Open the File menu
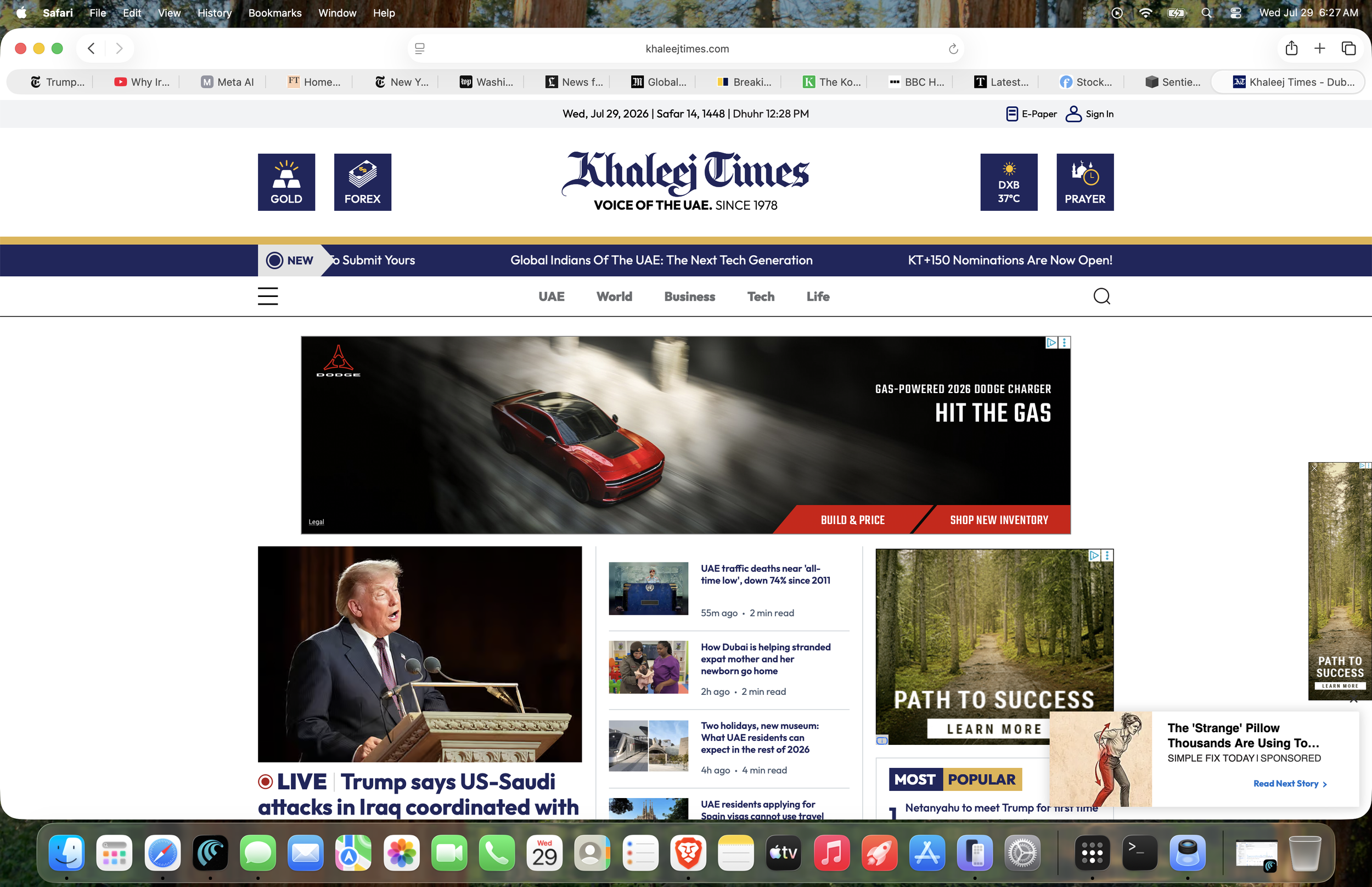This screenshot has width=1372, height=887. pyautogui.click(x=98, y=13)
